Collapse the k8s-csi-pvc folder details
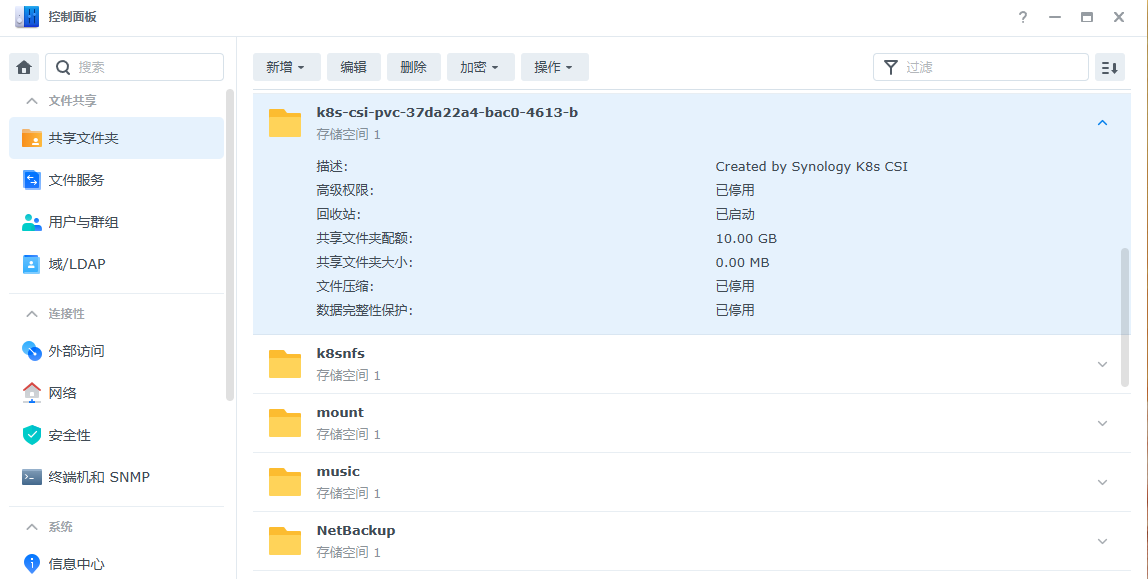The width and height of the screenshot is (1148, 579). pos(1103,123)
